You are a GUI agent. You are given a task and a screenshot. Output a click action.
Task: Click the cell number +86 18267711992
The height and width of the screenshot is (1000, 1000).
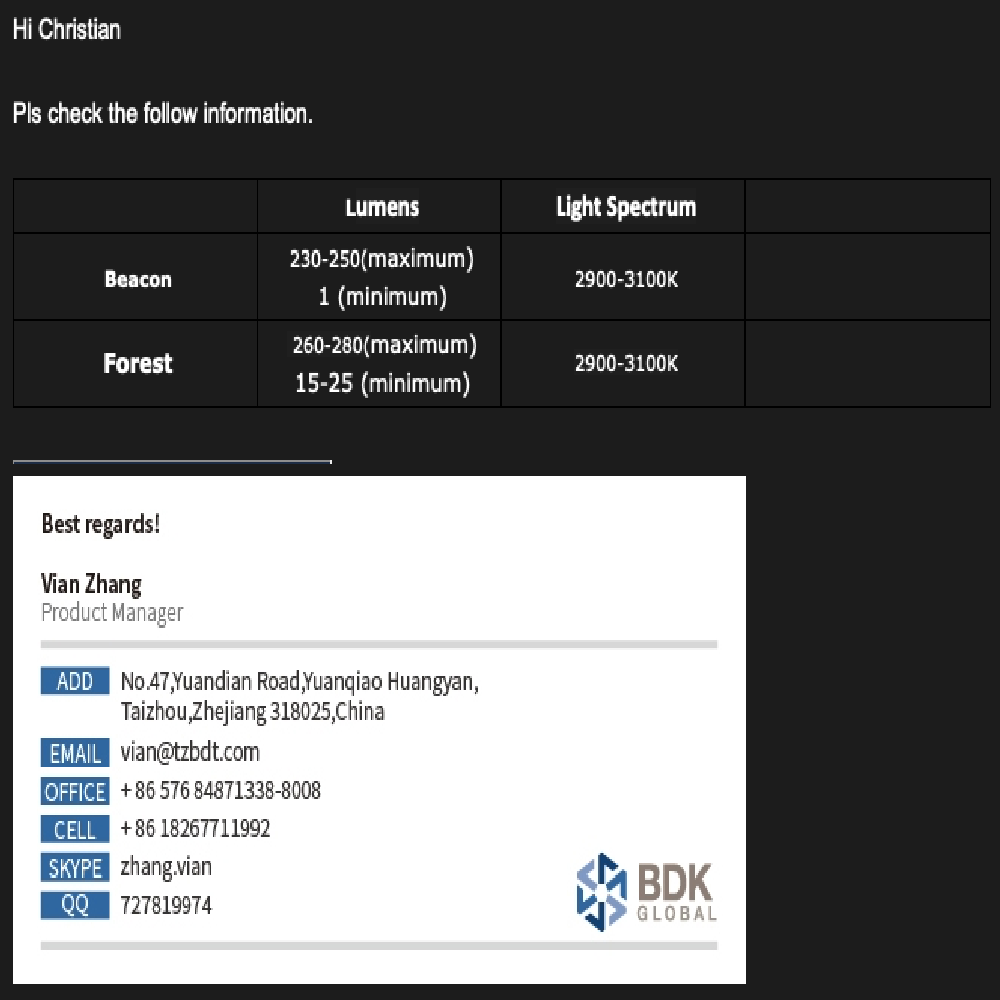[x=195, y=829]
